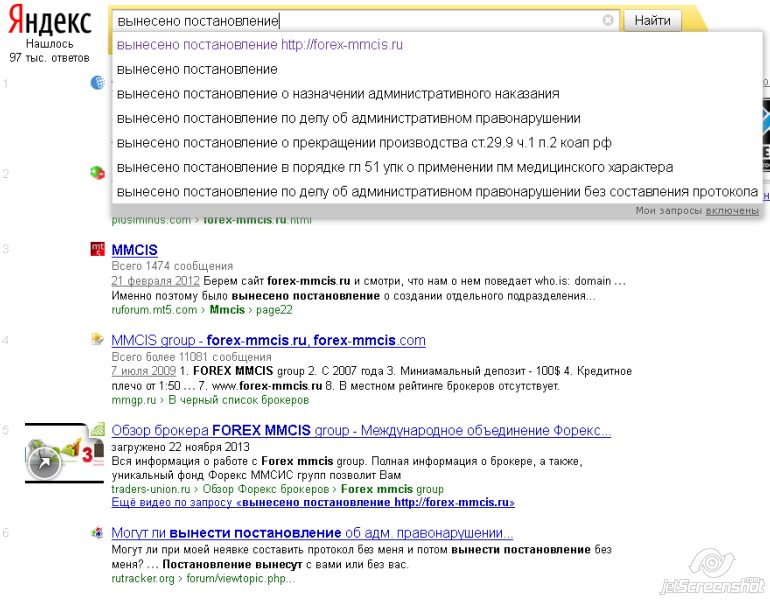Click 'В черный список брокеров' breadcrumb

click(x=239, y=400)
